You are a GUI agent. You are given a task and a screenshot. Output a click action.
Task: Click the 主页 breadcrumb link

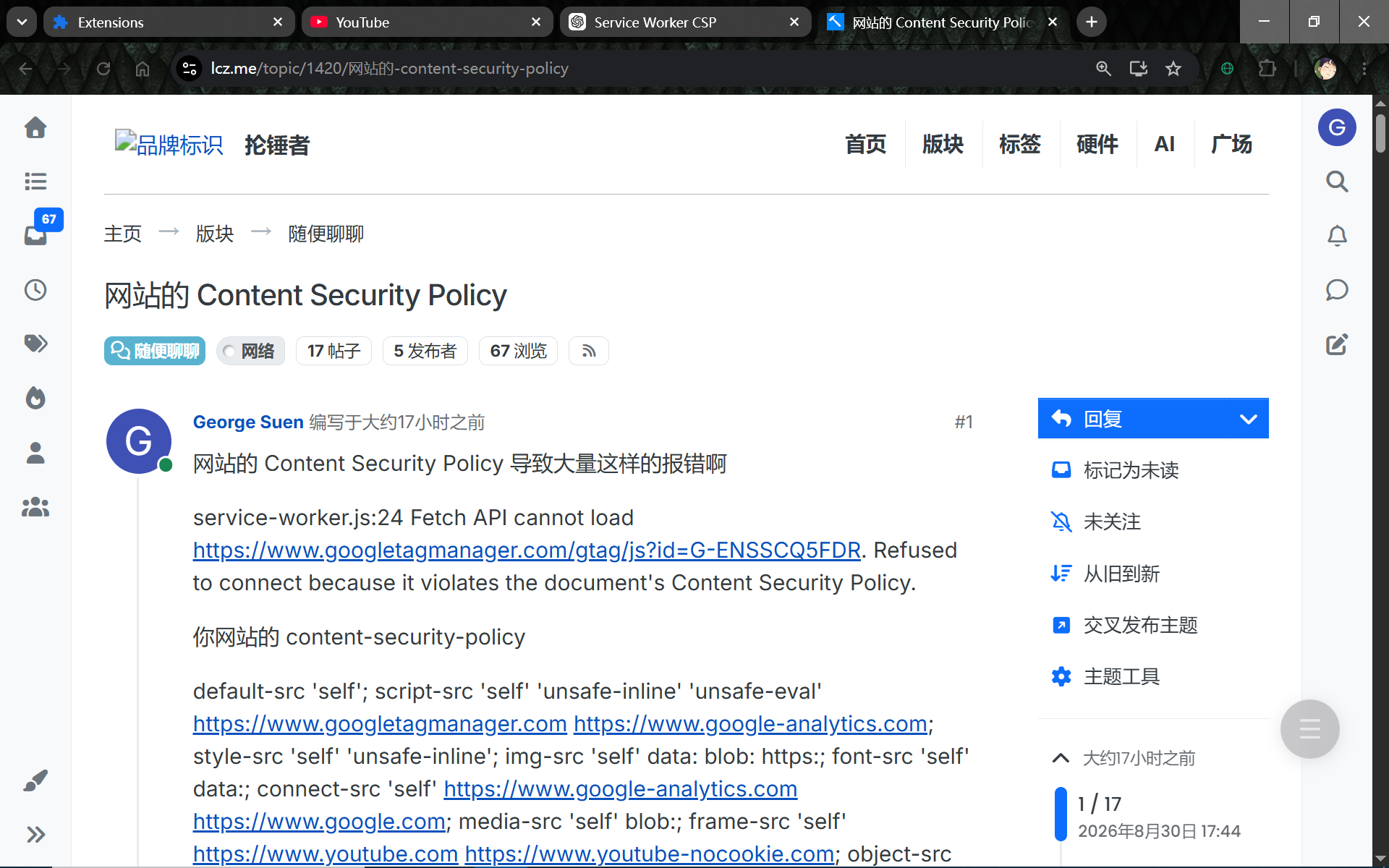click(123, 234)
